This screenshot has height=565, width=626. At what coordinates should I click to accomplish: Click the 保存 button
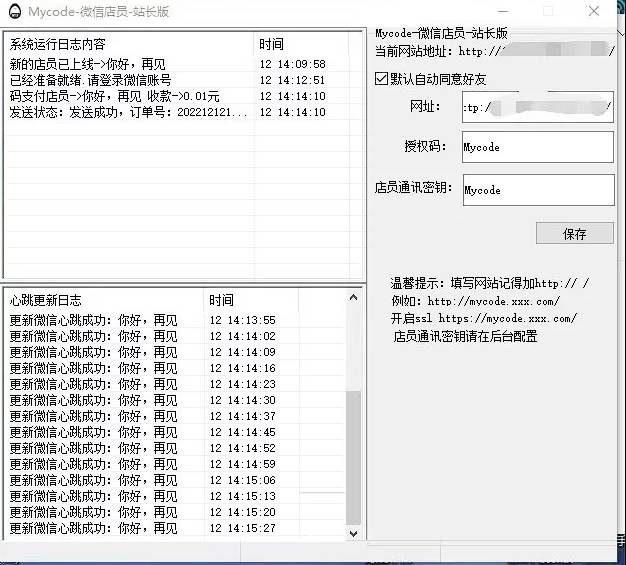coord(574,233)
